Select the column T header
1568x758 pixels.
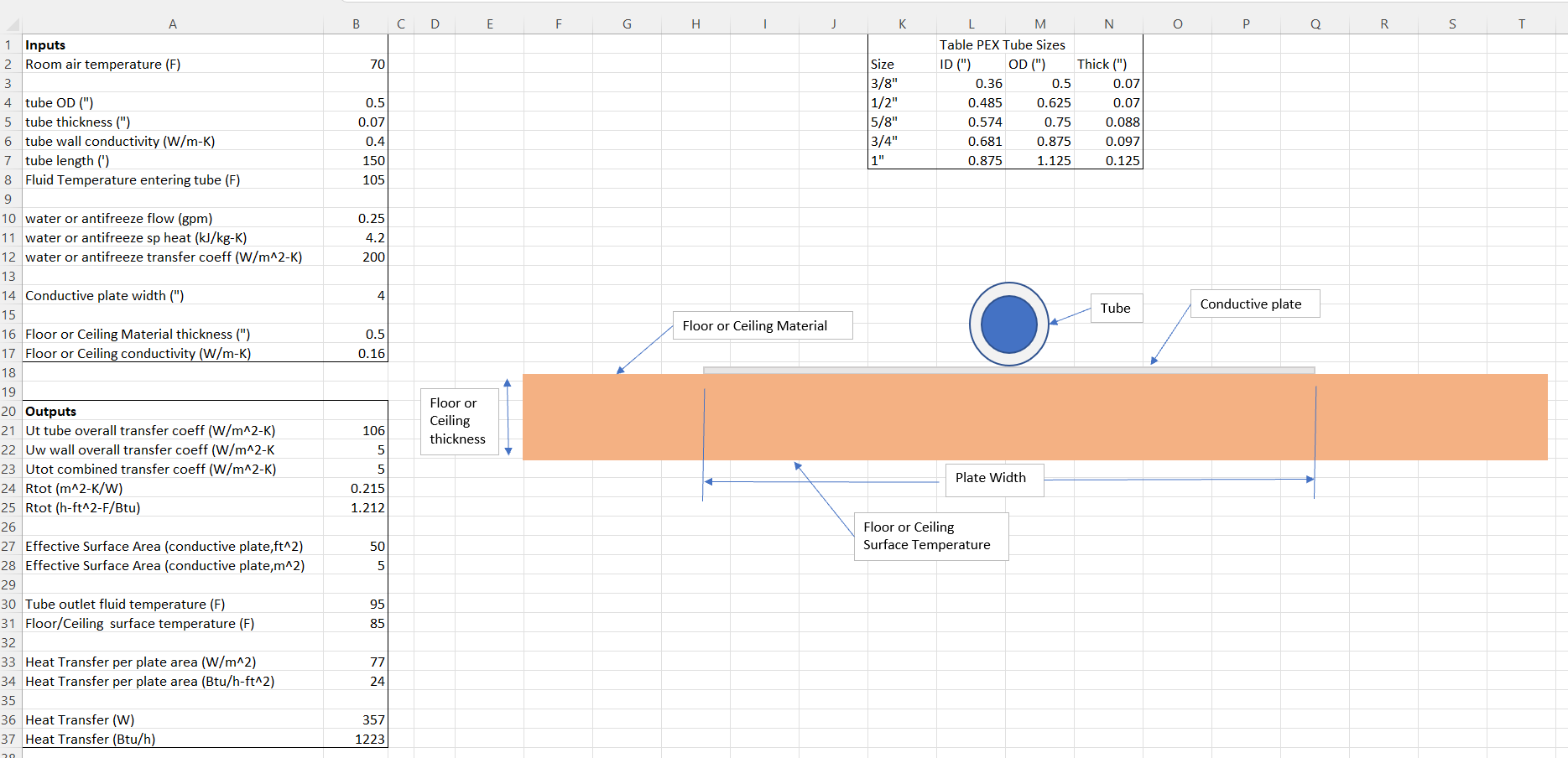tap(1521, 24)
